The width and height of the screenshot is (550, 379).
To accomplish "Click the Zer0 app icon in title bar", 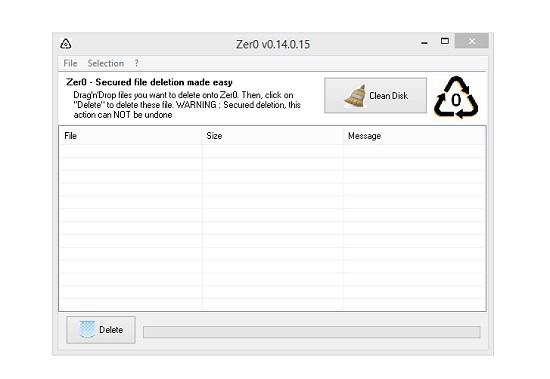I will point(66,44).
